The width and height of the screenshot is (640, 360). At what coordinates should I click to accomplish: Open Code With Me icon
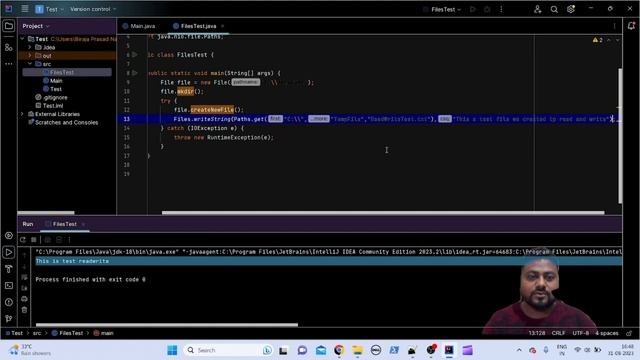pos(538,9)
